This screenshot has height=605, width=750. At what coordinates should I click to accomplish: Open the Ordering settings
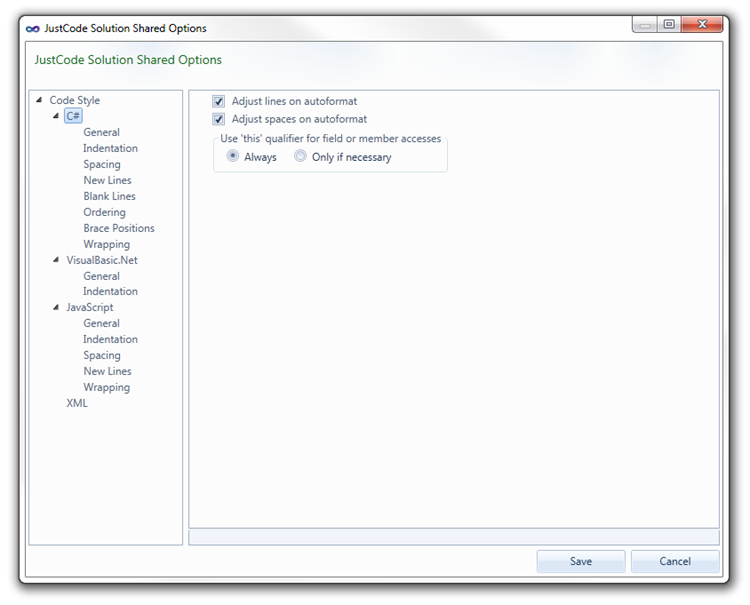tap(104, 212)
